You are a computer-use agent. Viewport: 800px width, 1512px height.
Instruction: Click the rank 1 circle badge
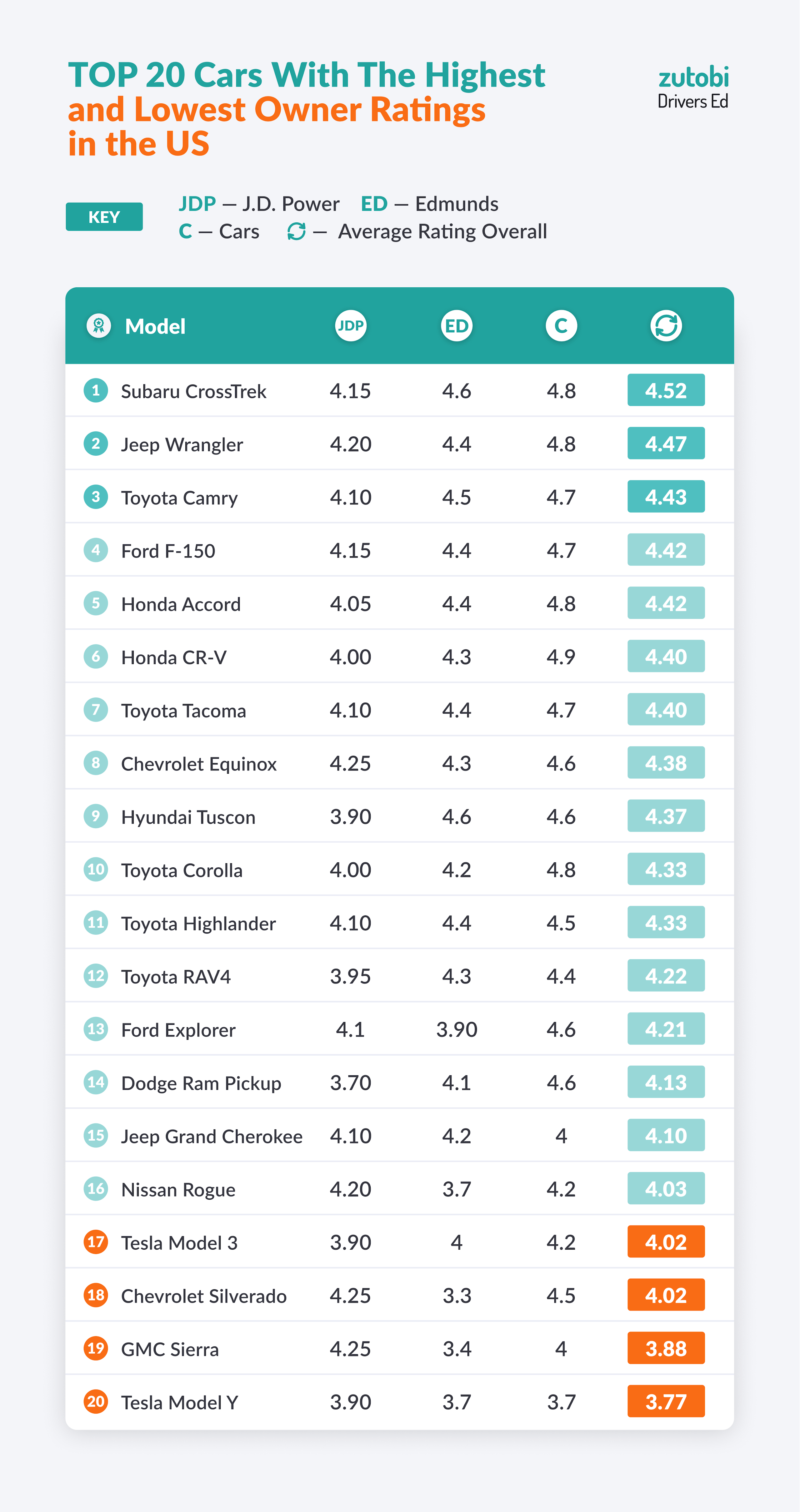[96, 390]
